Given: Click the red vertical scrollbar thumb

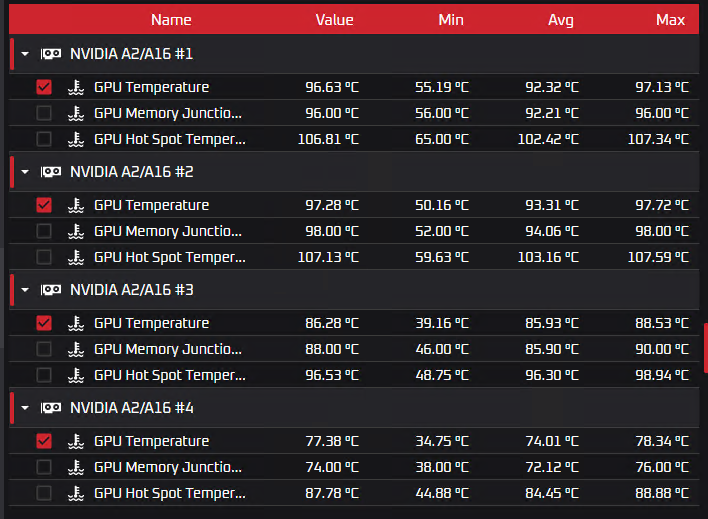Looking at the screenshot, I should 706,348.
